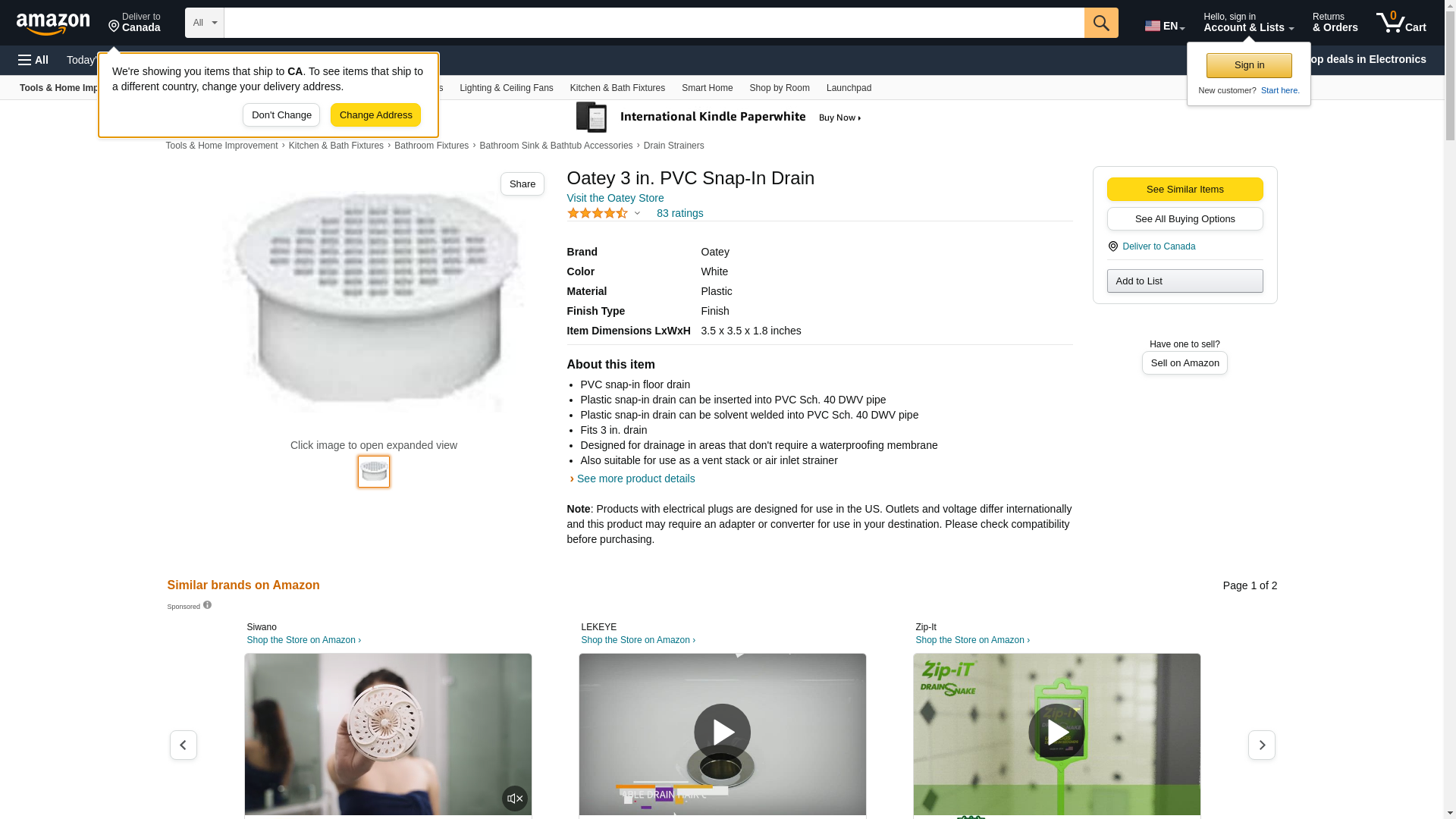Viewport: 1456px width, 819px height.
Task: Select the drain product thumbnail
Action: (374, 472)
